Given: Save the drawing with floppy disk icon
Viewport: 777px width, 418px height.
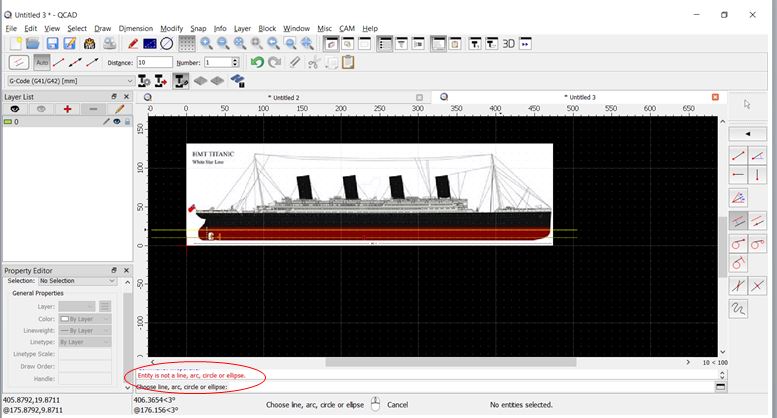Looking at the screenshot, I should click(x=52, y=44).
